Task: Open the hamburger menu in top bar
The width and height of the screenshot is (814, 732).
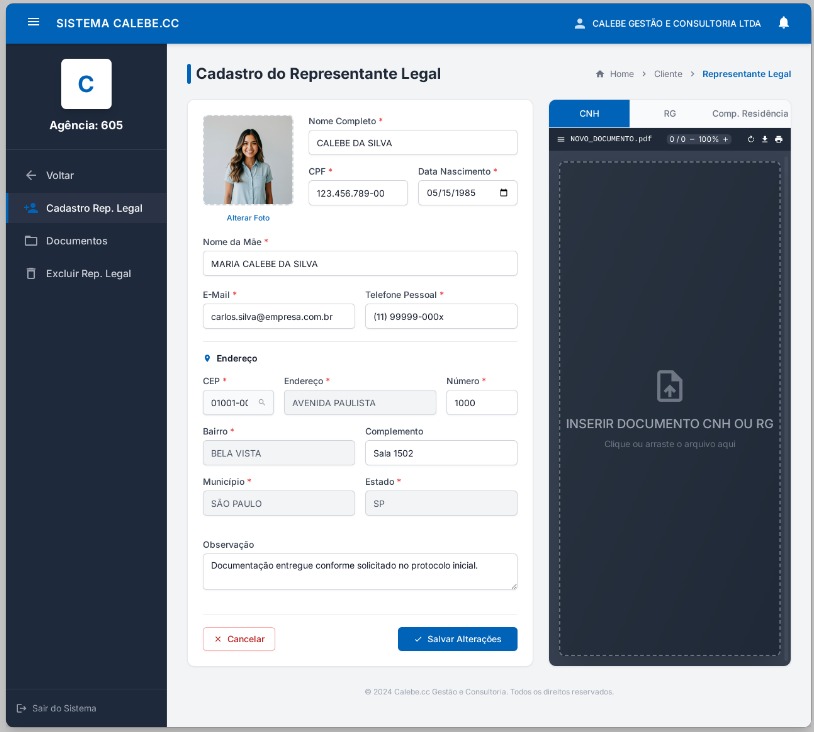Action: click(33, 22)
